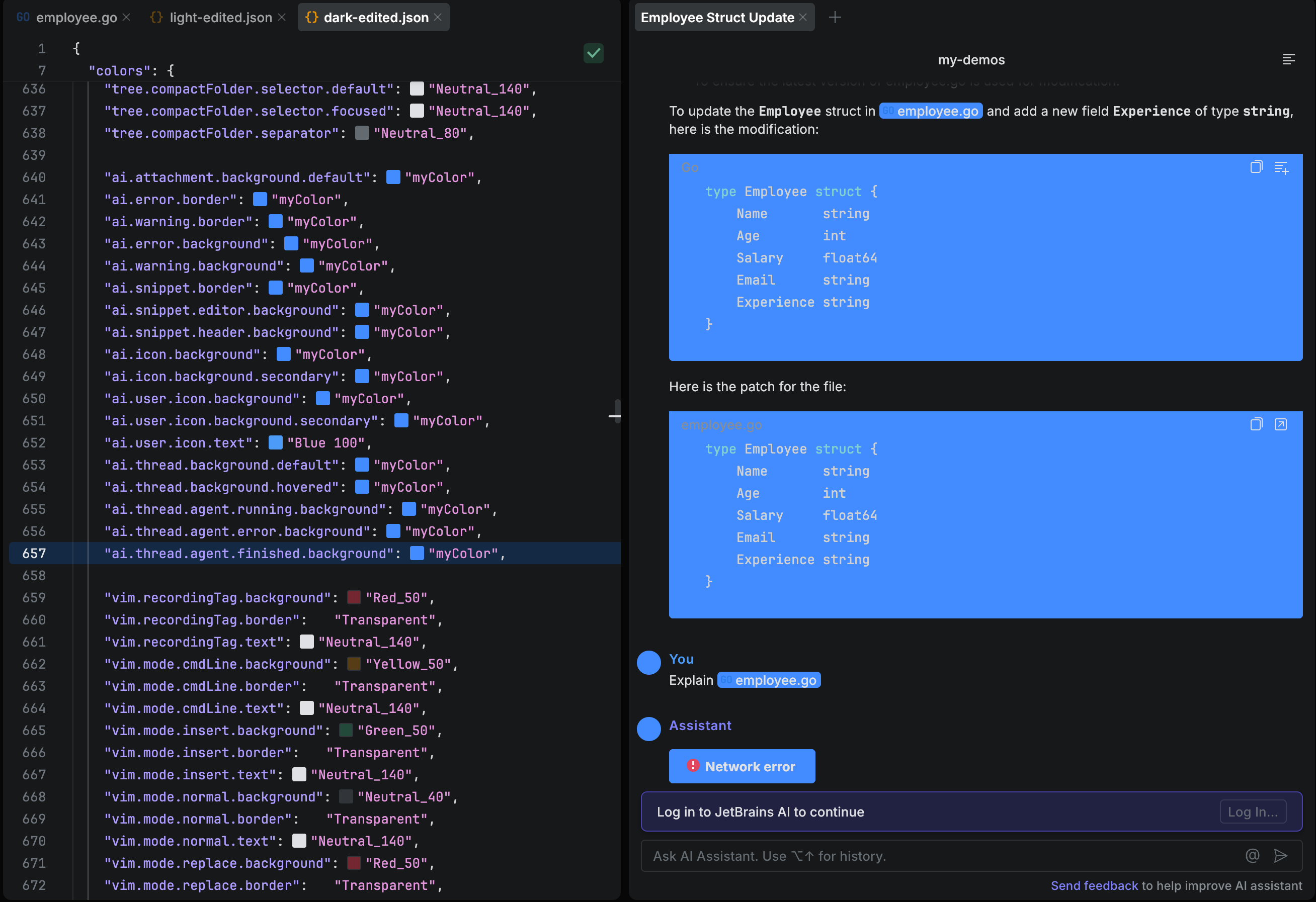Image resolution: width=1316 pixels, height=902 pixels.
Task: Click the Log In button
Action: [1253, 811]
